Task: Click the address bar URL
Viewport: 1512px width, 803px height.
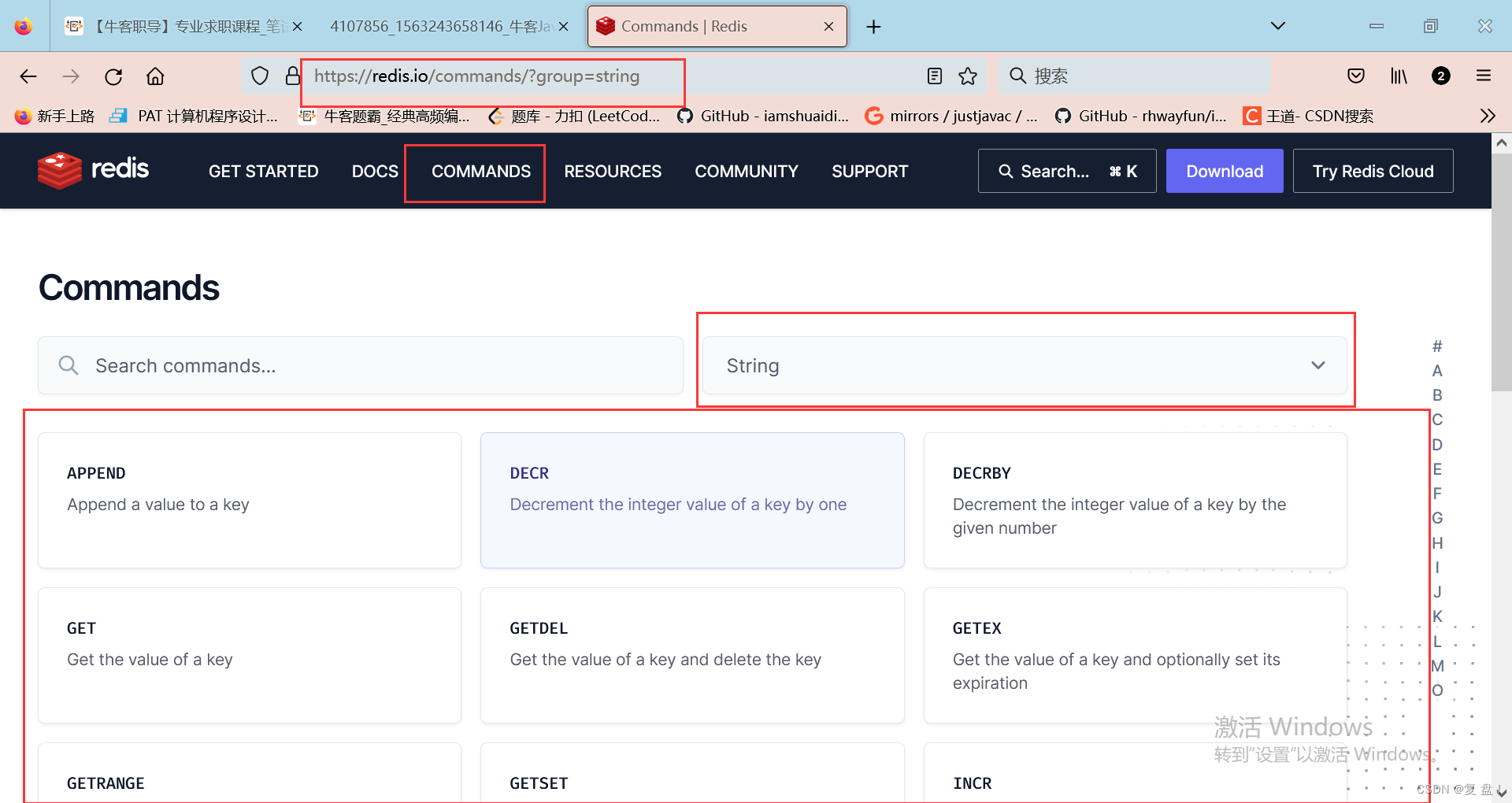Action: click(x=476, y=76)
